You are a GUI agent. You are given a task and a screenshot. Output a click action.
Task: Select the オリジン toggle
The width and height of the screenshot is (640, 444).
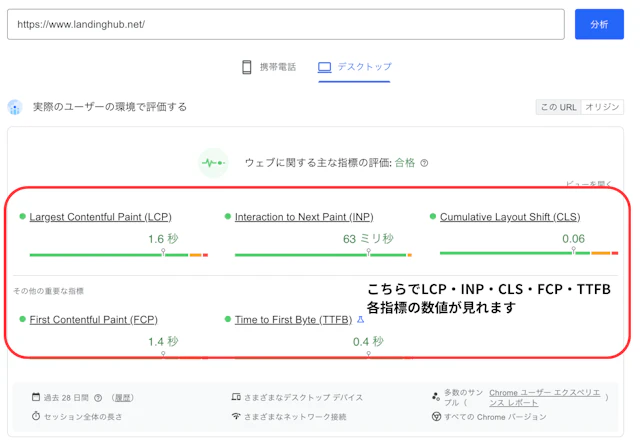click(x=602, y=107)
